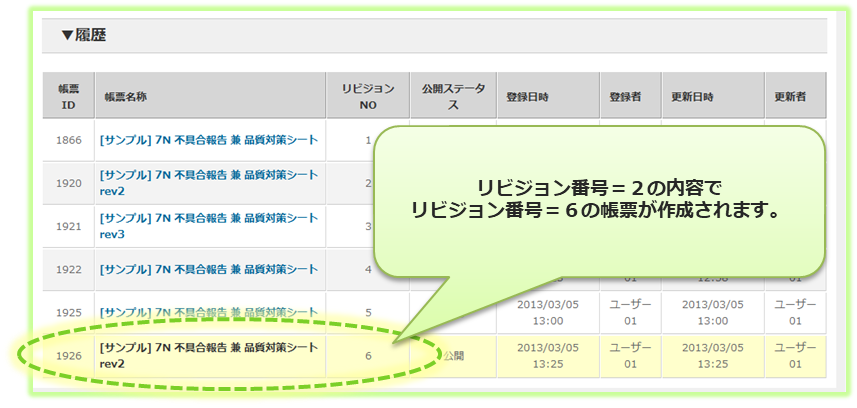Click the リビジョンNO column header
857x408 pixels.
367,97
